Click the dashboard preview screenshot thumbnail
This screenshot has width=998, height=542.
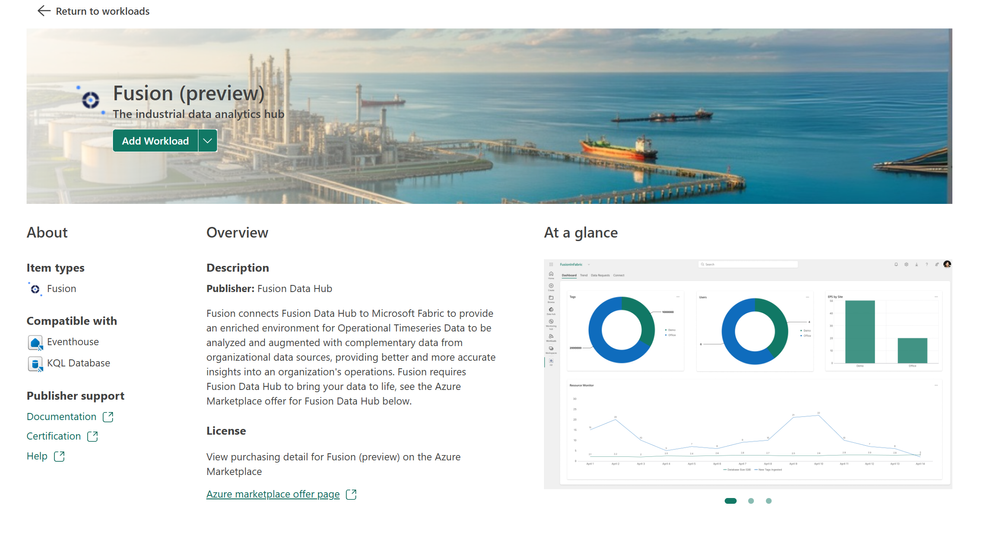click(748, 373)
